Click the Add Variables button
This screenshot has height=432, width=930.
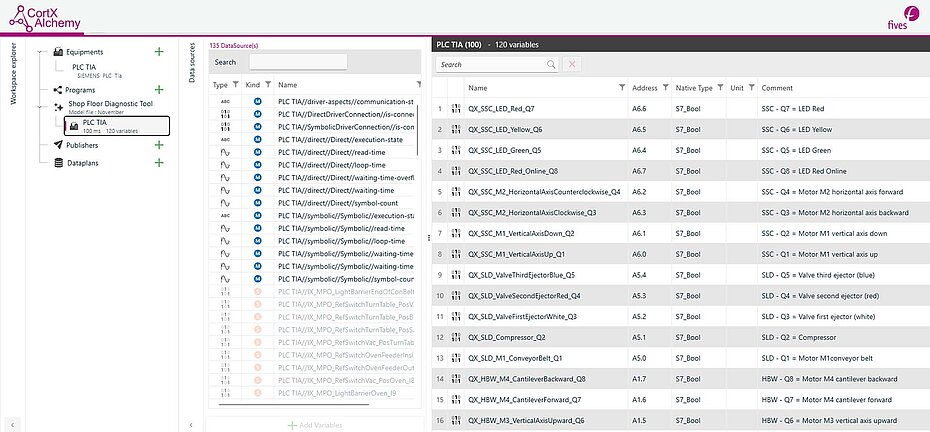pyautogui.click(x=316, y=425)
